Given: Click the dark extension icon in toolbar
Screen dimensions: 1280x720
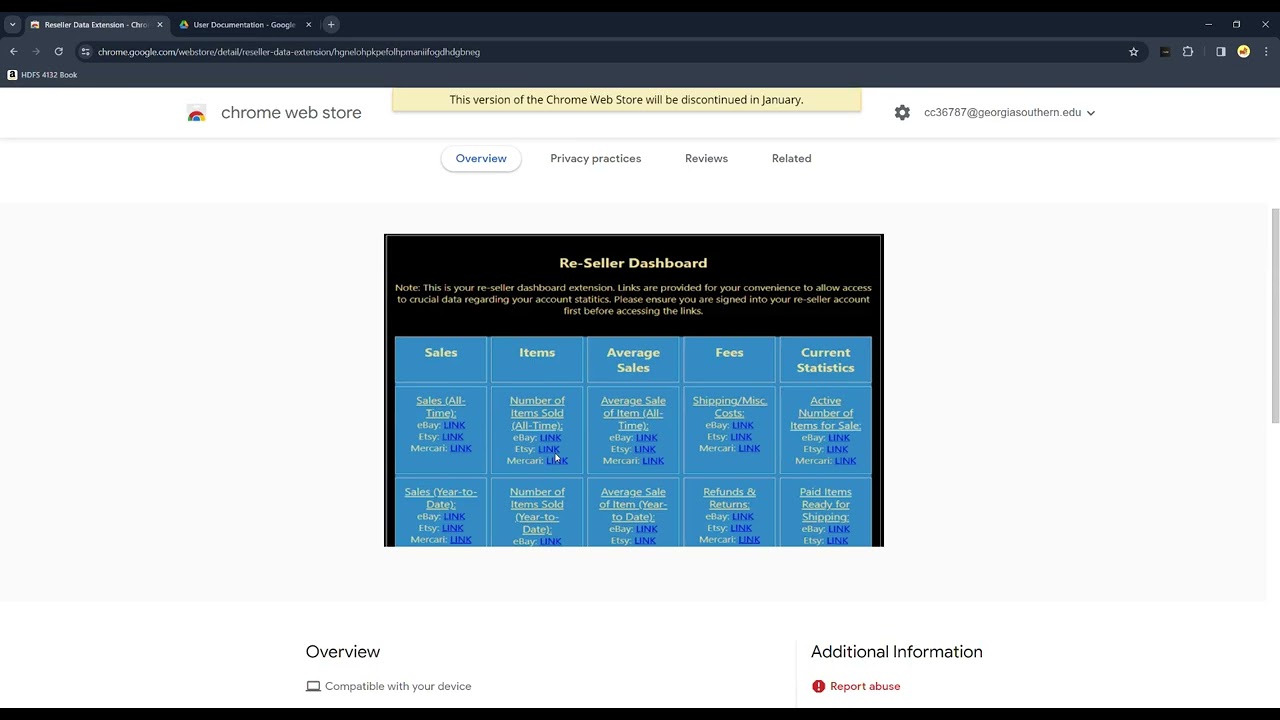Looking at the screenshot, I should pyautogui.click(x=1165, y=52).
